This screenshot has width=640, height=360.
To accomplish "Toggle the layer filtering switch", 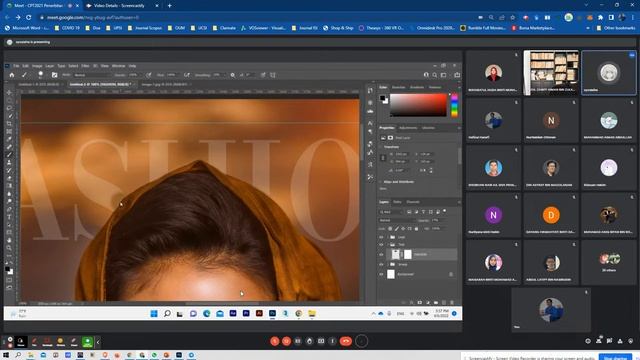I will [x=444, y=211].
